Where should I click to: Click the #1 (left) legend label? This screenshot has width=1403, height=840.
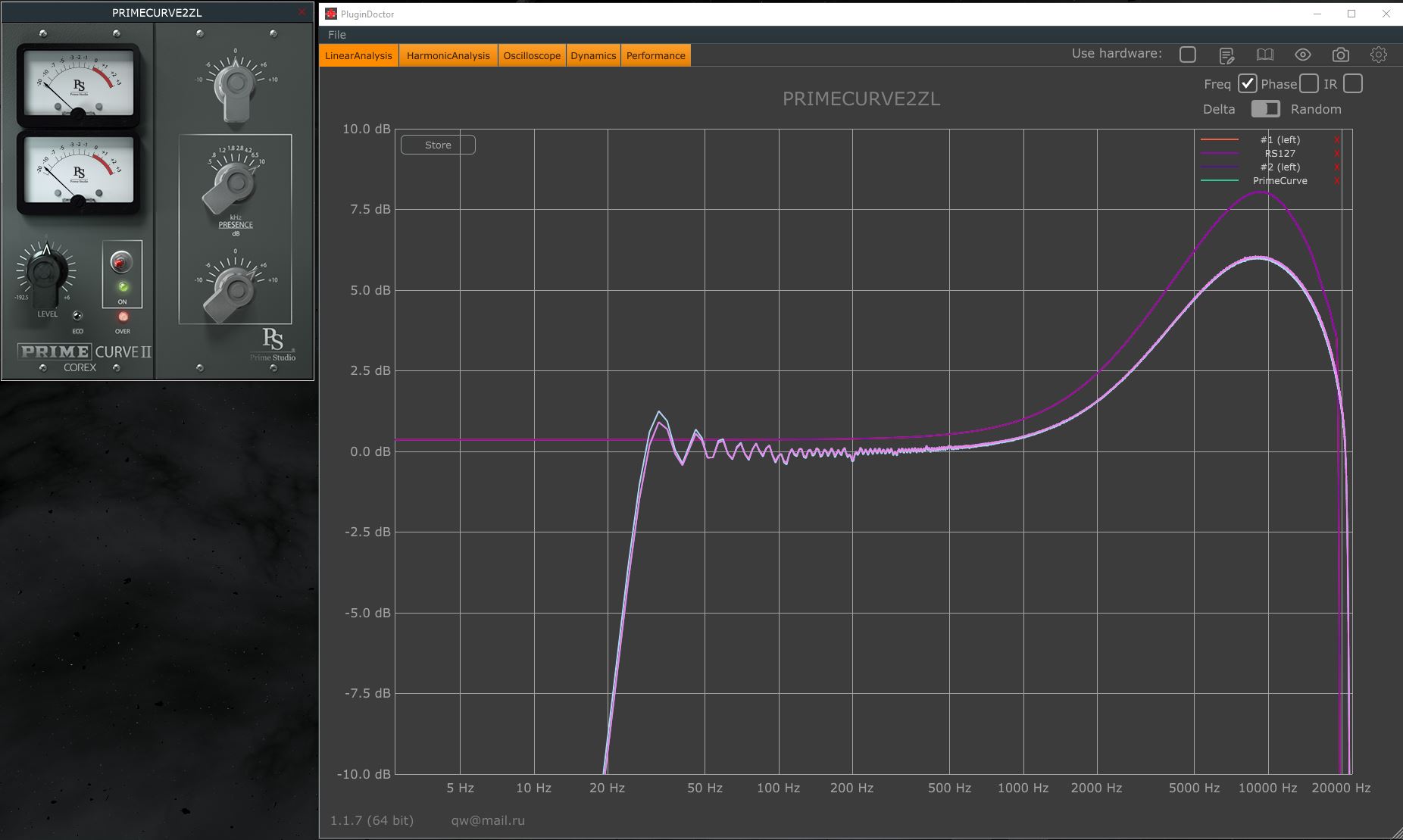[1280, 140]
